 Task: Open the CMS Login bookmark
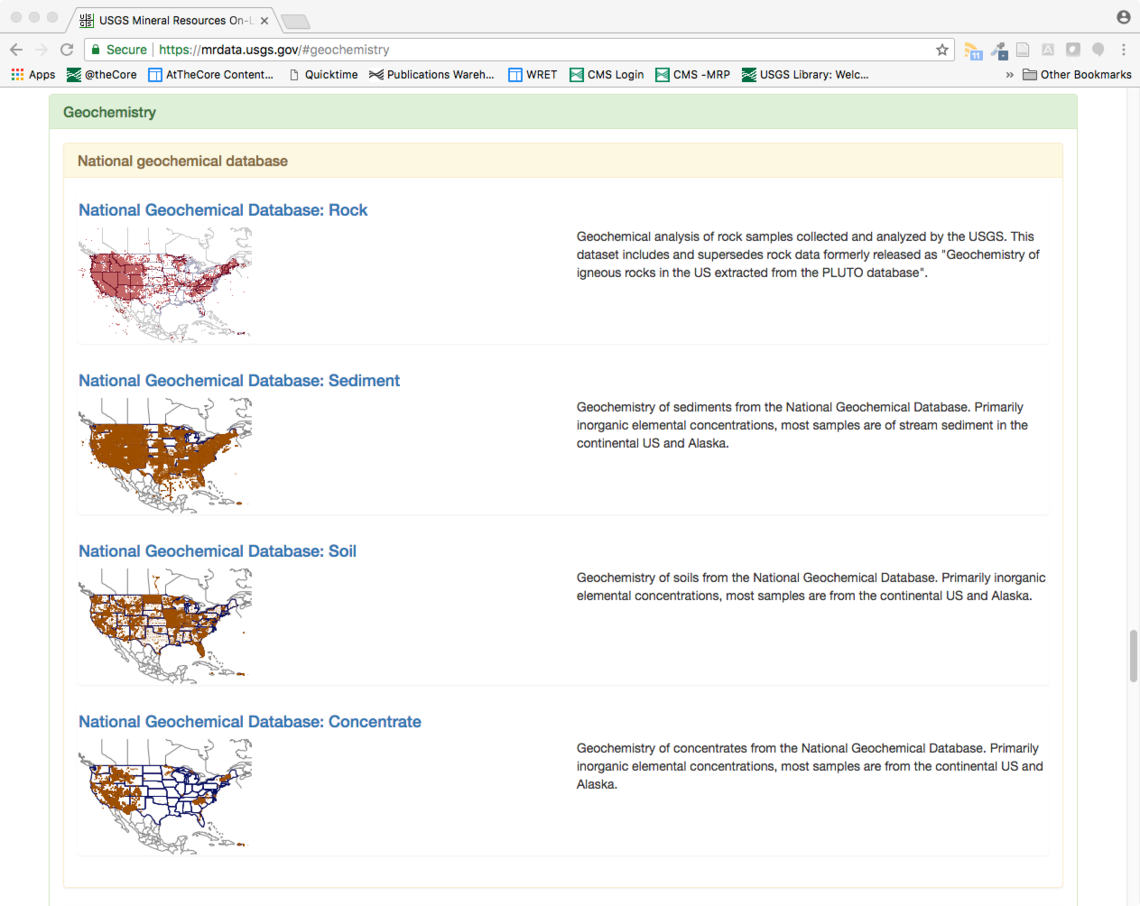[606, 74]
